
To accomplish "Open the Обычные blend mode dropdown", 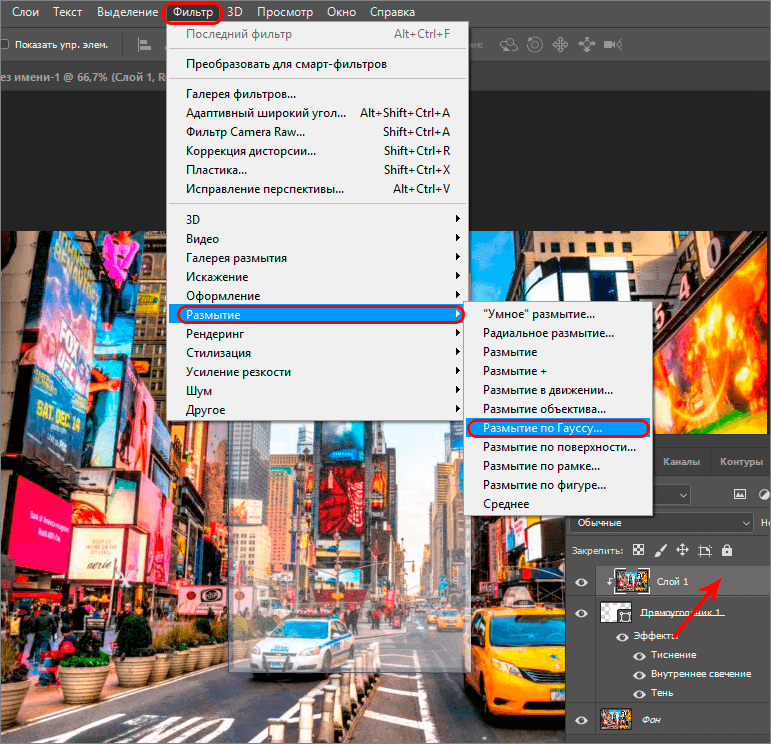I will (x=660, y=523).
